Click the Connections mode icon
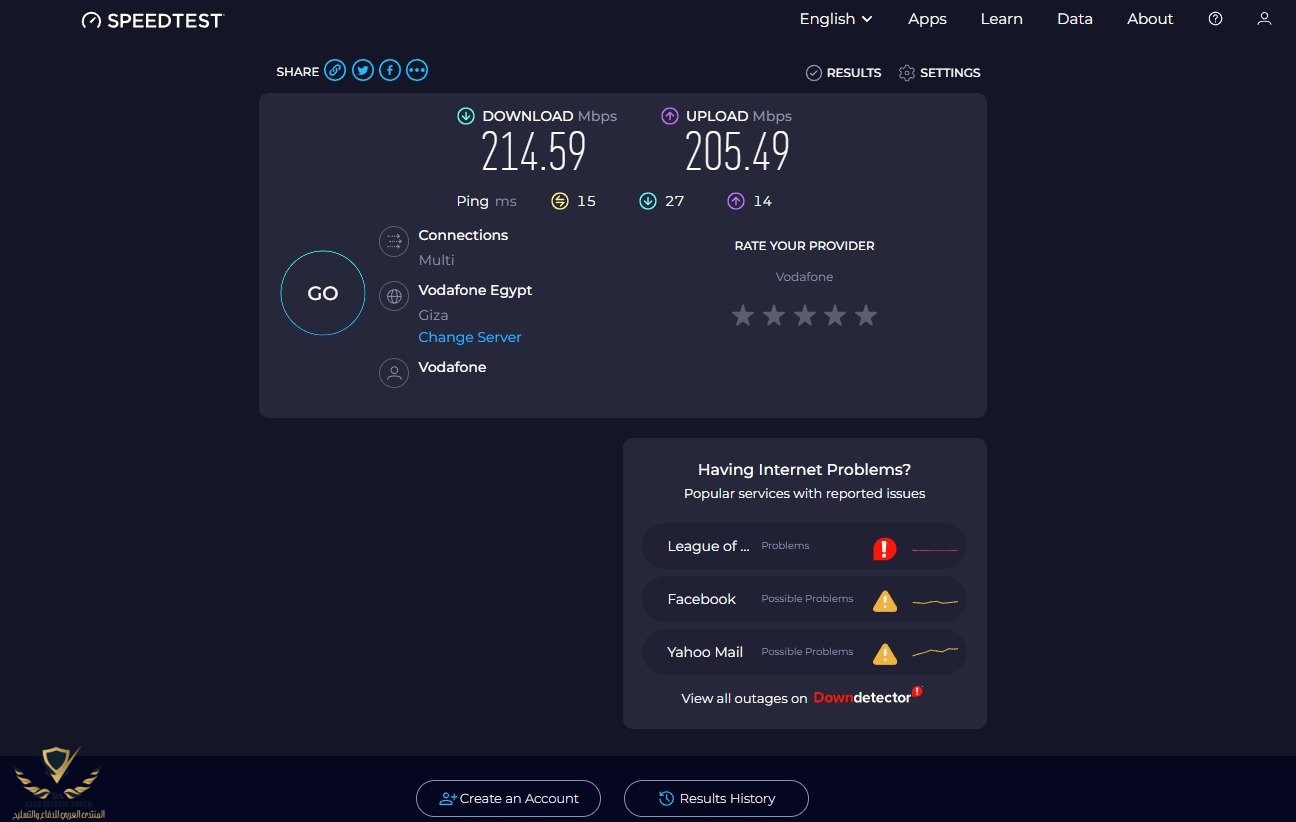This screenshot has height=822, width=1296. pos(394,241)
